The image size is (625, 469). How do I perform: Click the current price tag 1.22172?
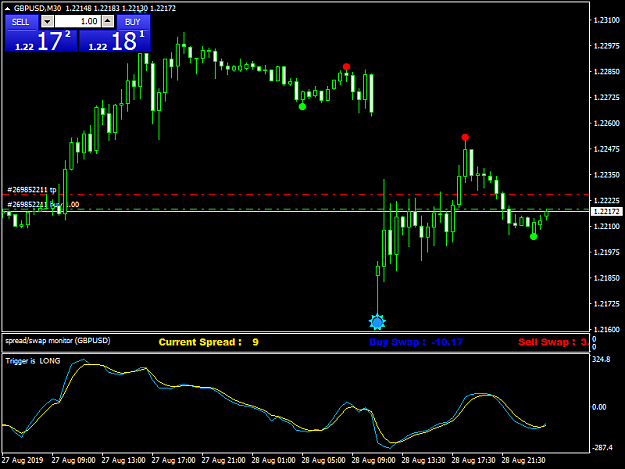607,212
